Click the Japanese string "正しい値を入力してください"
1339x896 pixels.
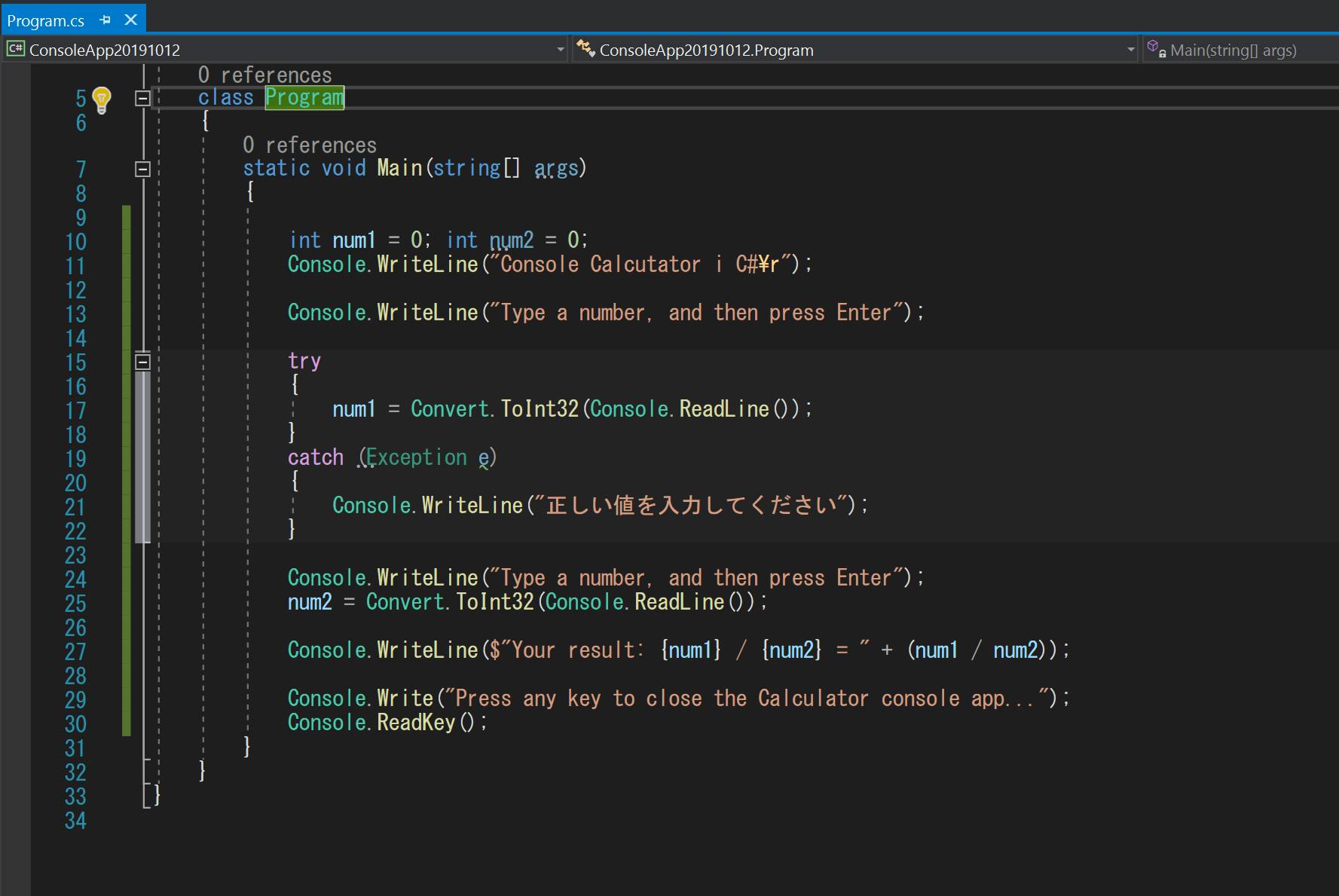[692, 505]
